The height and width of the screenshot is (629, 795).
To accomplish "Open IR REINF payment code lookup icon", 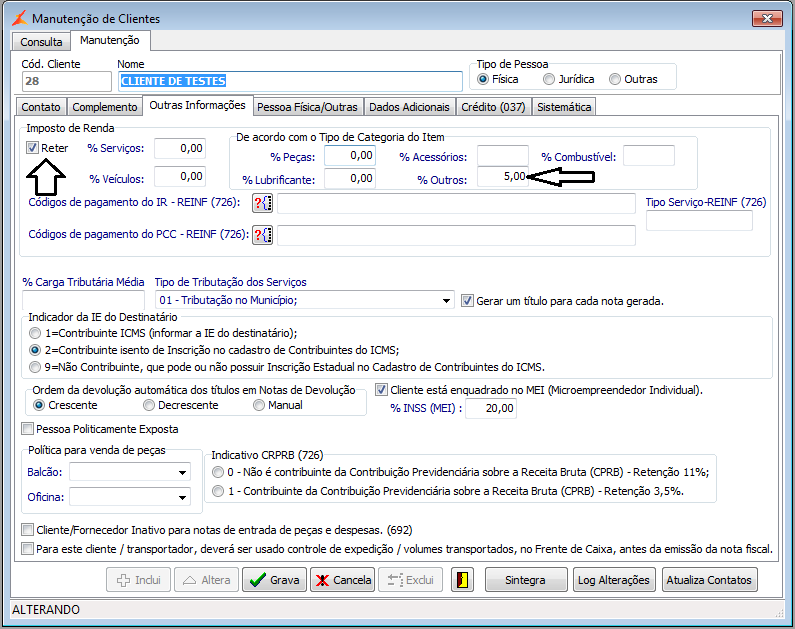I will 262,203.
